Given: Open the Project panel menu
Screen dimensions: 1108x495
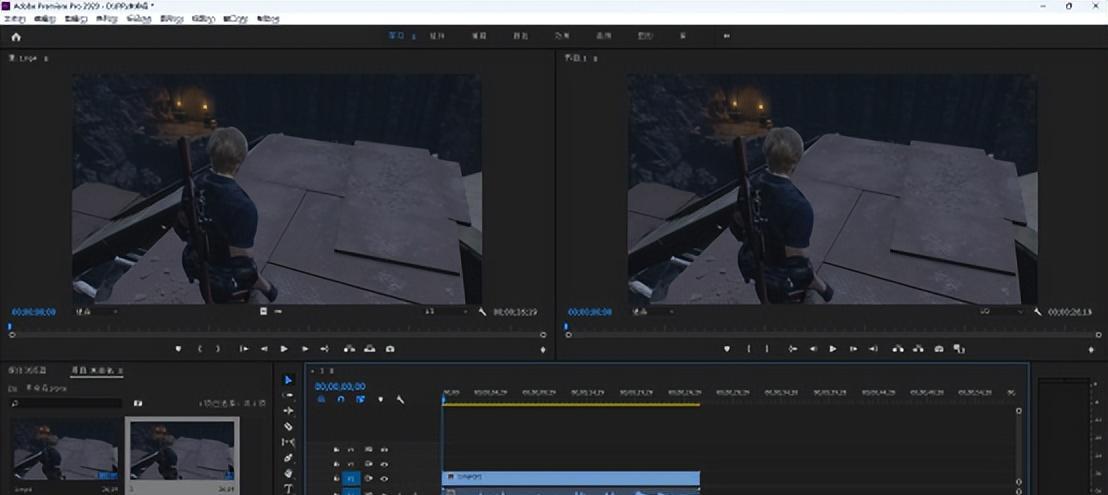Looking at the screenshot, I should 121,371.
